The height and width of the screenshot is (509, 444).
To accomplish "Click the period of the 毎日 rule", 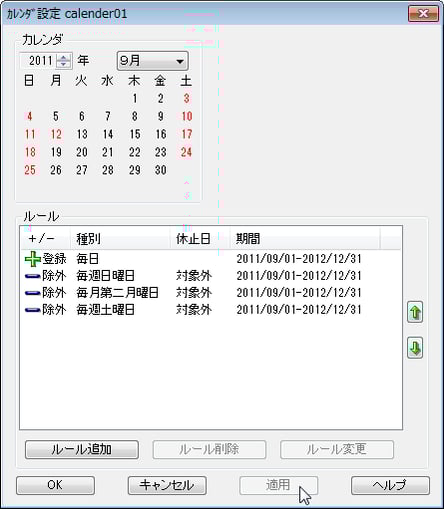I will coord(299,259).
